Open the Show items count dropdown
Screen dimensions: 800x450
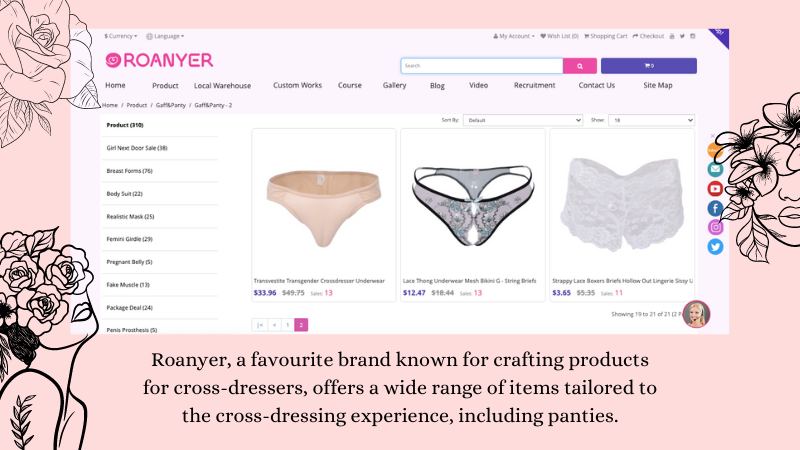click(x=651, y=120)
